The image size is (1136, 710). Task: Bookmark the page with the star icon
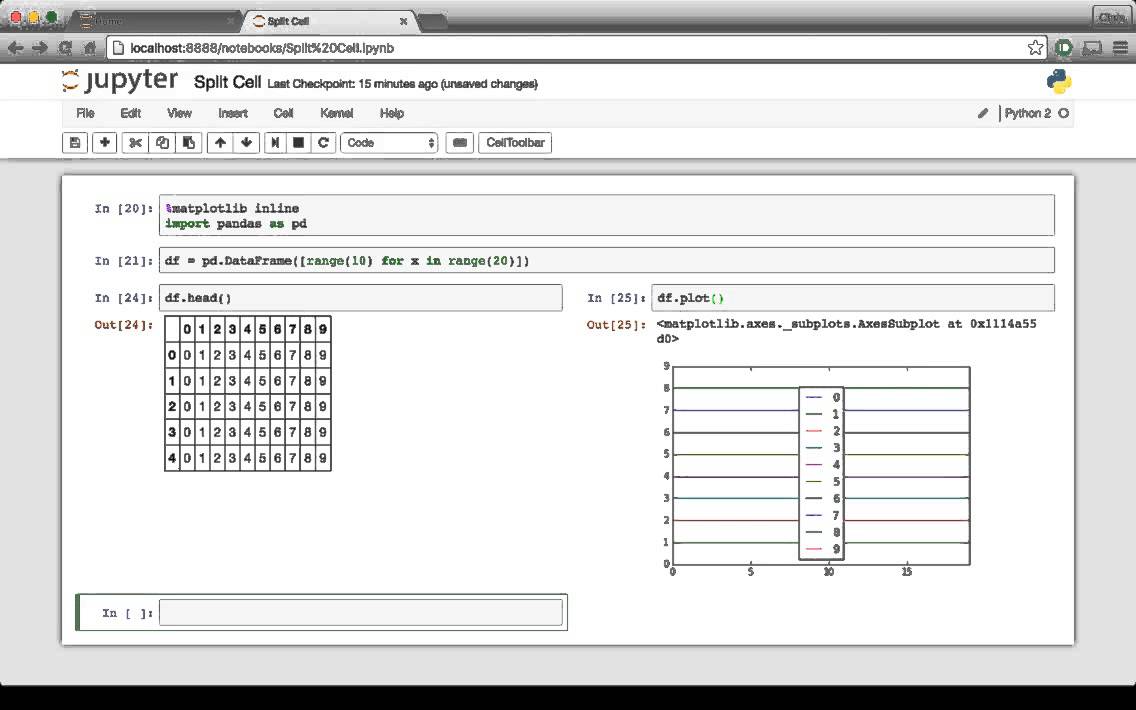point(1035,48)
